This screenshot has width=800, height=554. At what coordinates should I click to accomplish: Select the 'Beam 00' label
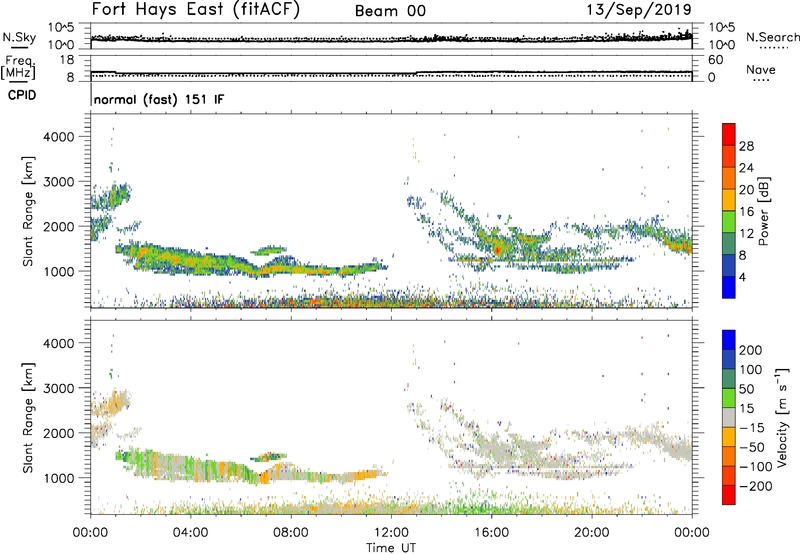point(390,11)
